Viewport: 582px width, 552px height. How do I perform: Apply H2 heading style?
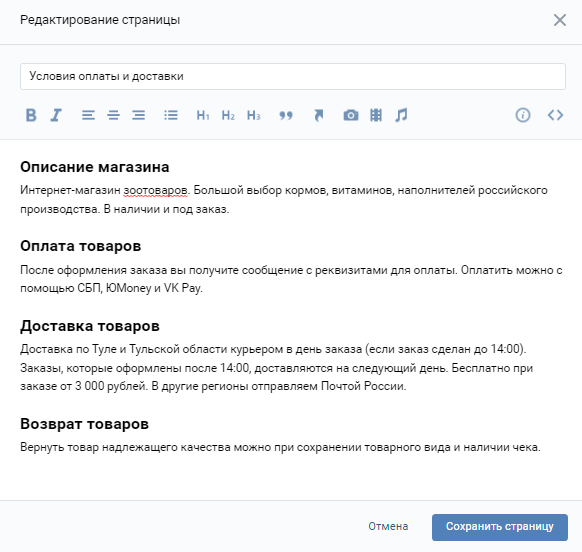(x=228, y=115)
